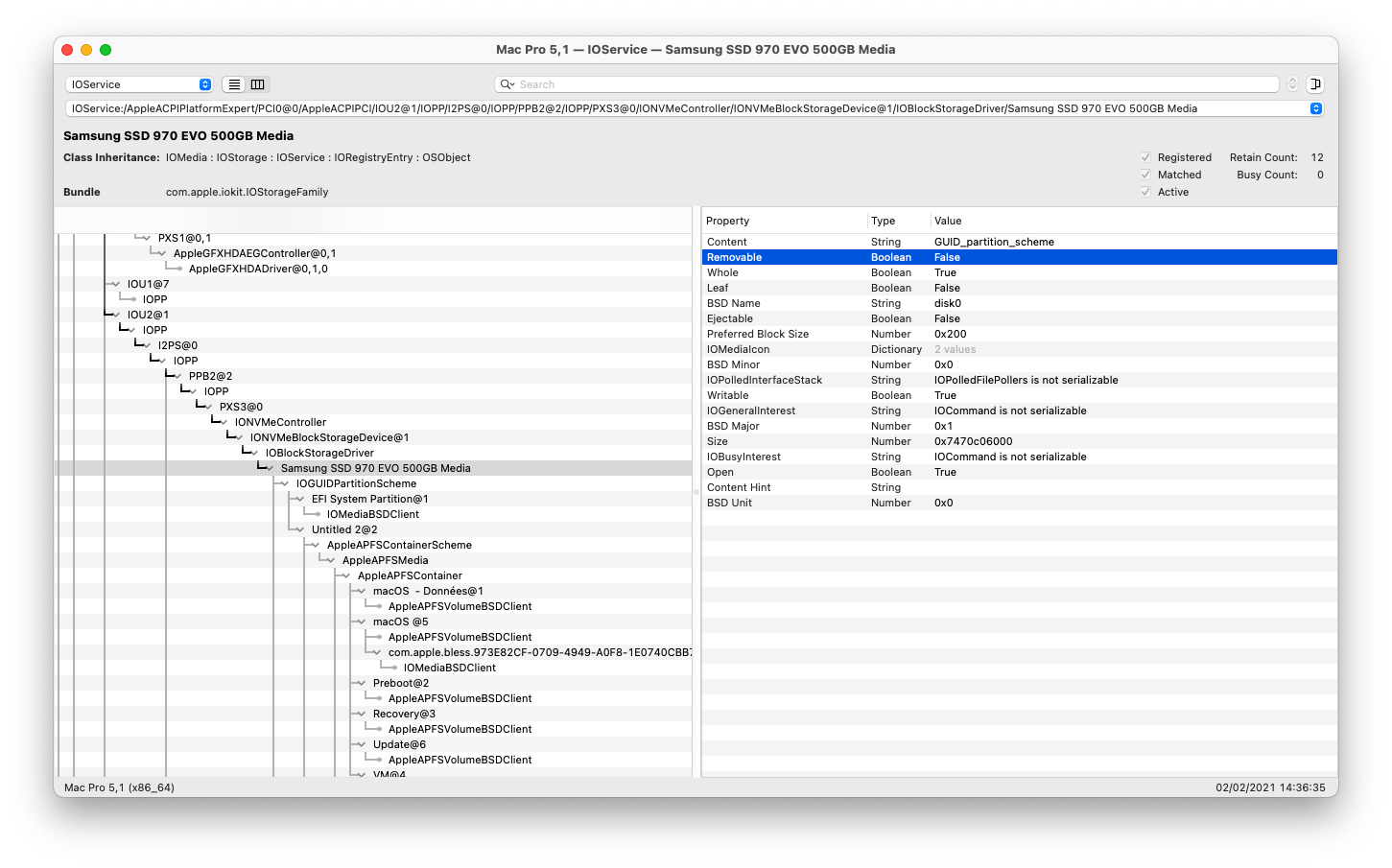Click the search magnifier icon
The image size is (1392, 868).
tap(507, 84)
